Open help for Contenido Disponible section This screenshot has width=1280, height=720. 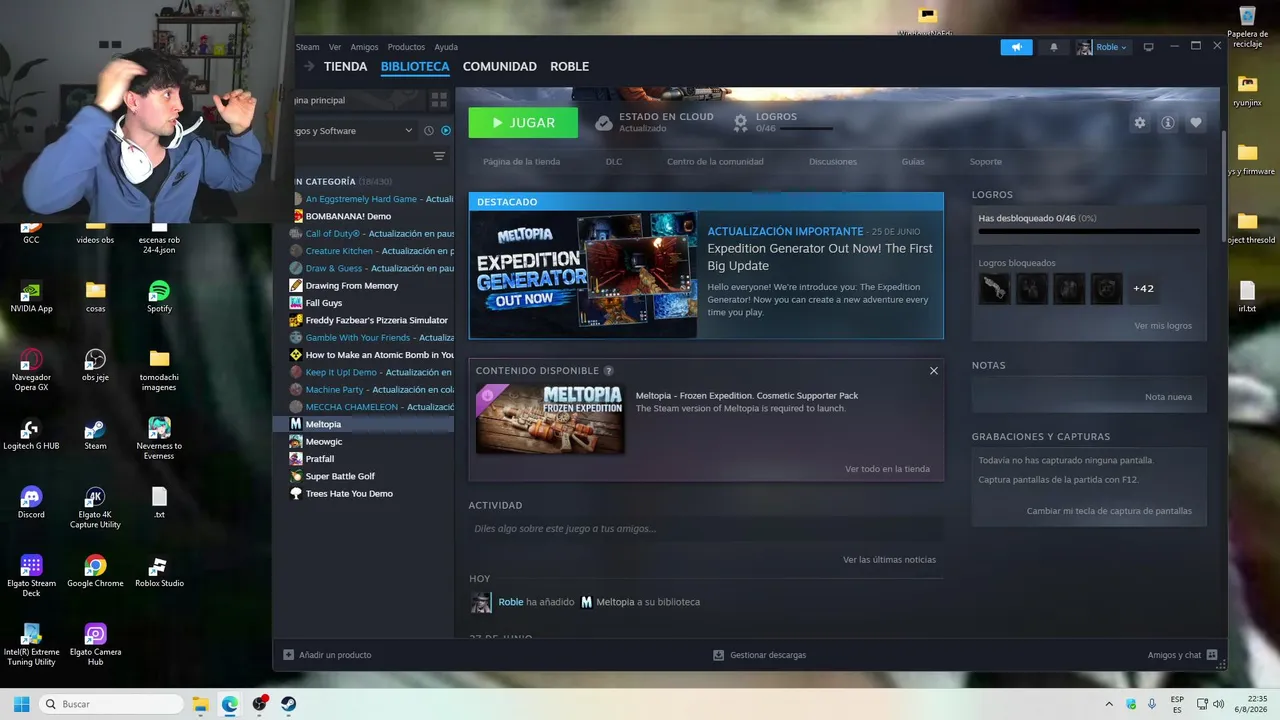pos(608,371)
